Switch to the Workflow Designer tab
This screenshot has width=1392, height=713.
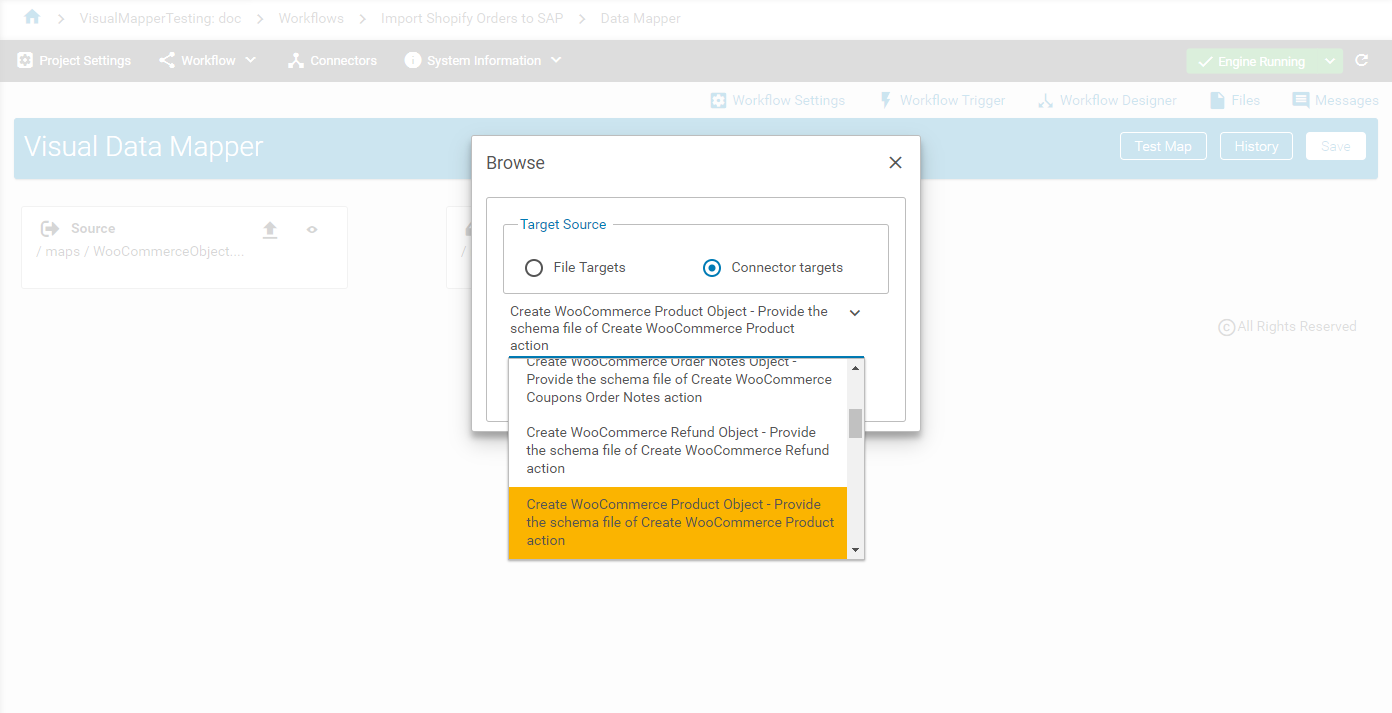click(1107, 100)
